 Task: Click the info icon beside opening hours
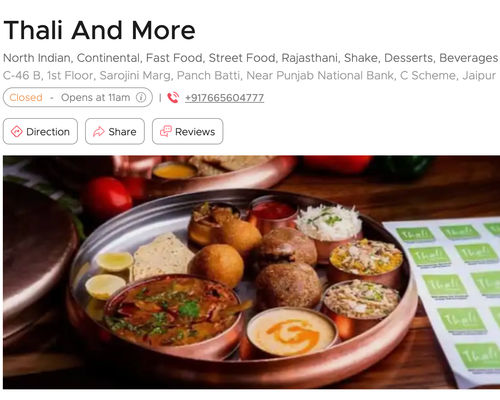tap(141, 97)
